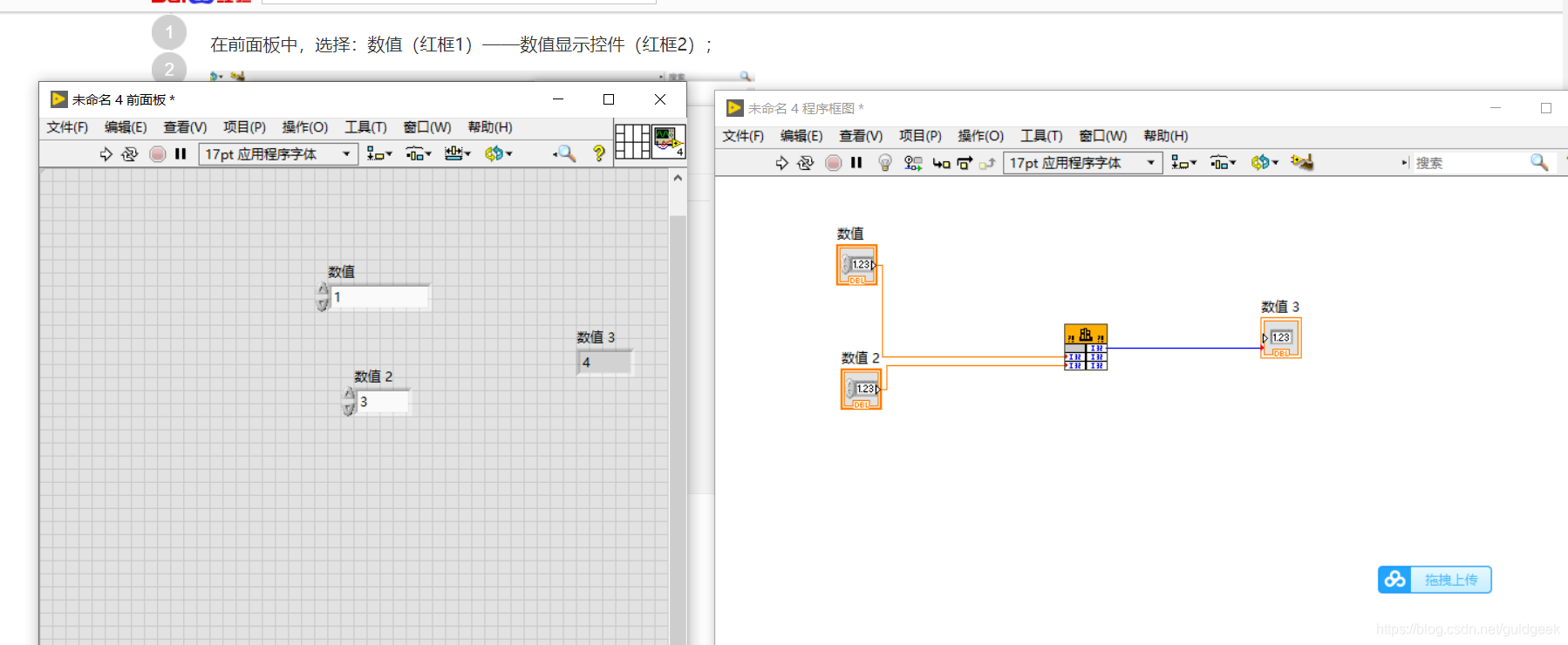
Task: Open 文件(F) menu in front panel
Action: [67, 127]
